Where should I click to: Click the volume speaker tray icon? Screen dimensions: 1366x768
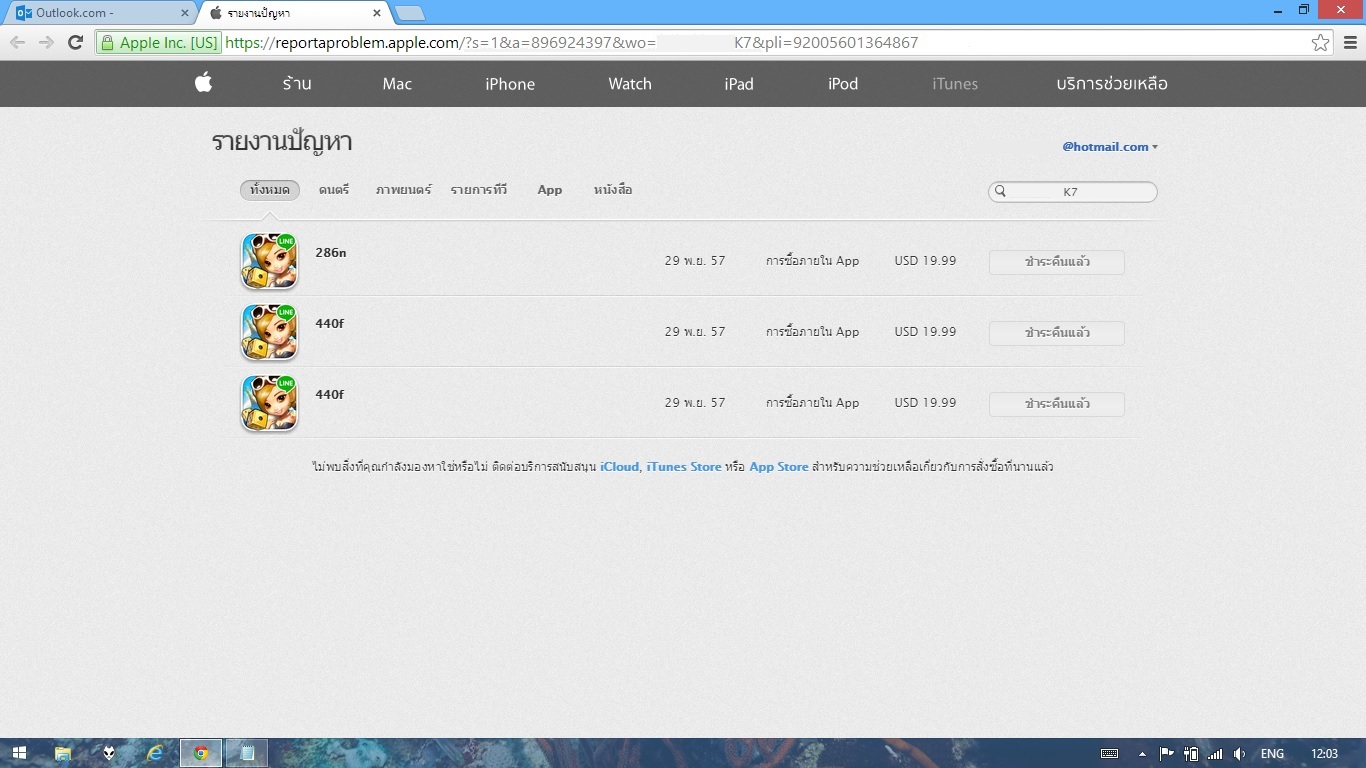pyautogui.click(x=1240, y=754)
